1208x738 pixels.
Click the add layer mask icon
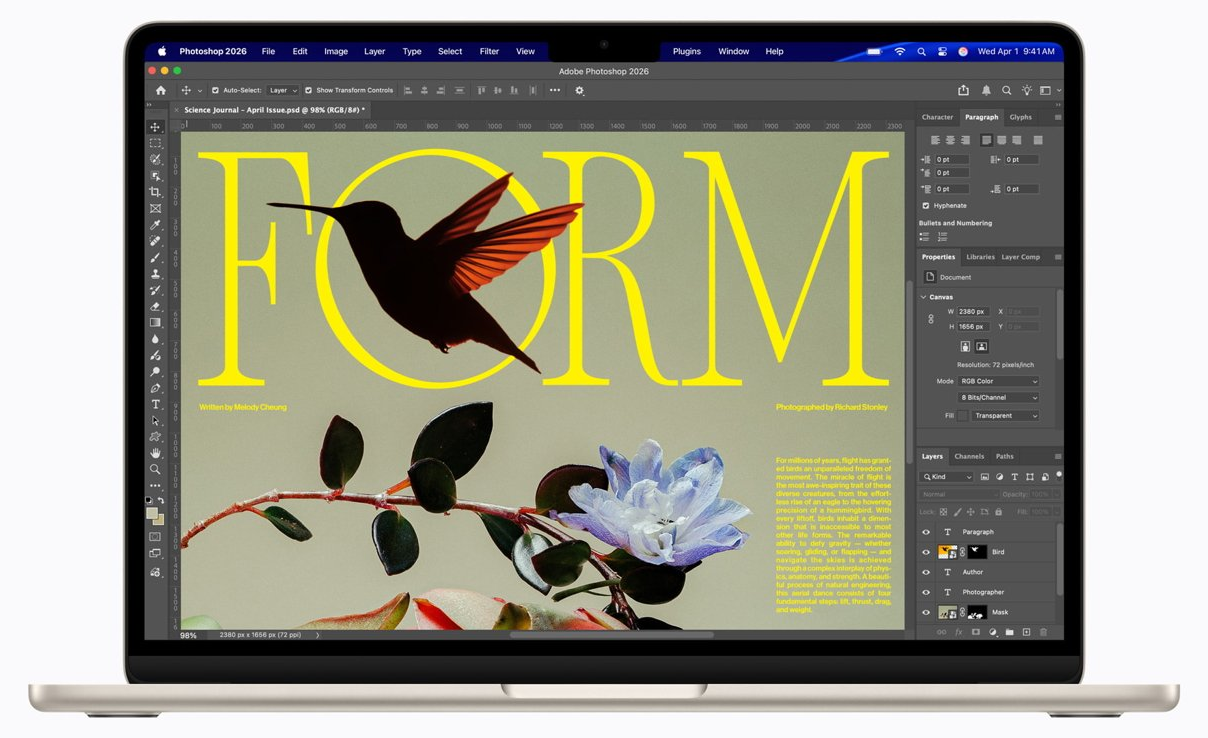pos(975,632)
